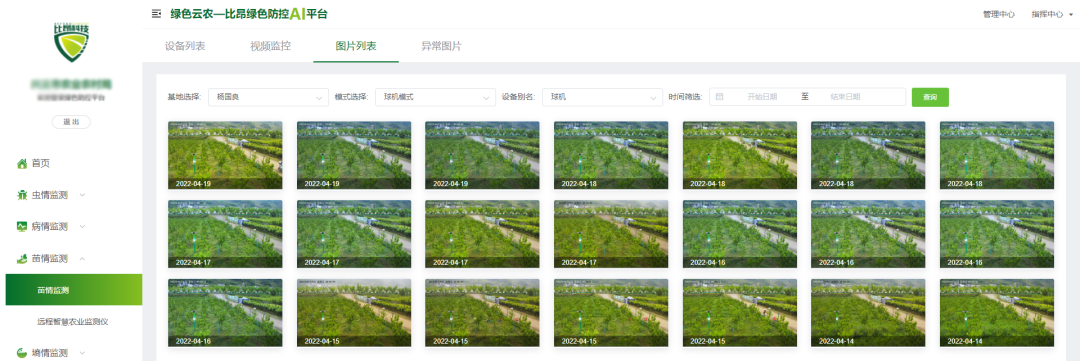Open the 基地选择 dropdown showing 杨国良
This screenshot has height=361, width=1080.
click(x=268, y=97)
